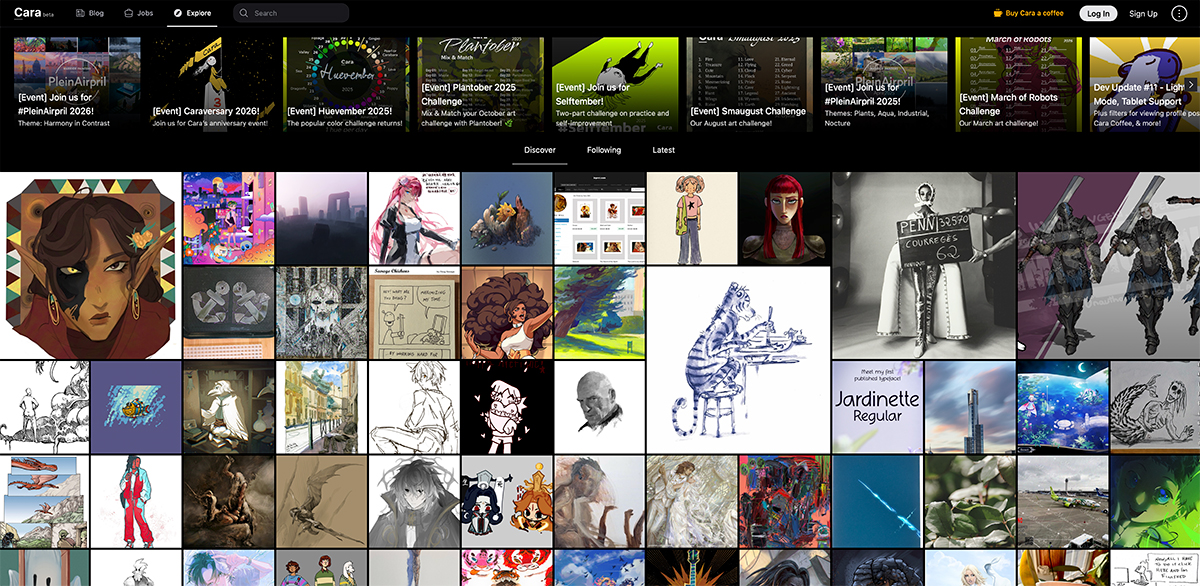Screen dimensions: 1200x586
Task: Click the carousel next arrow on the events banner
Action: (1191, 84)
